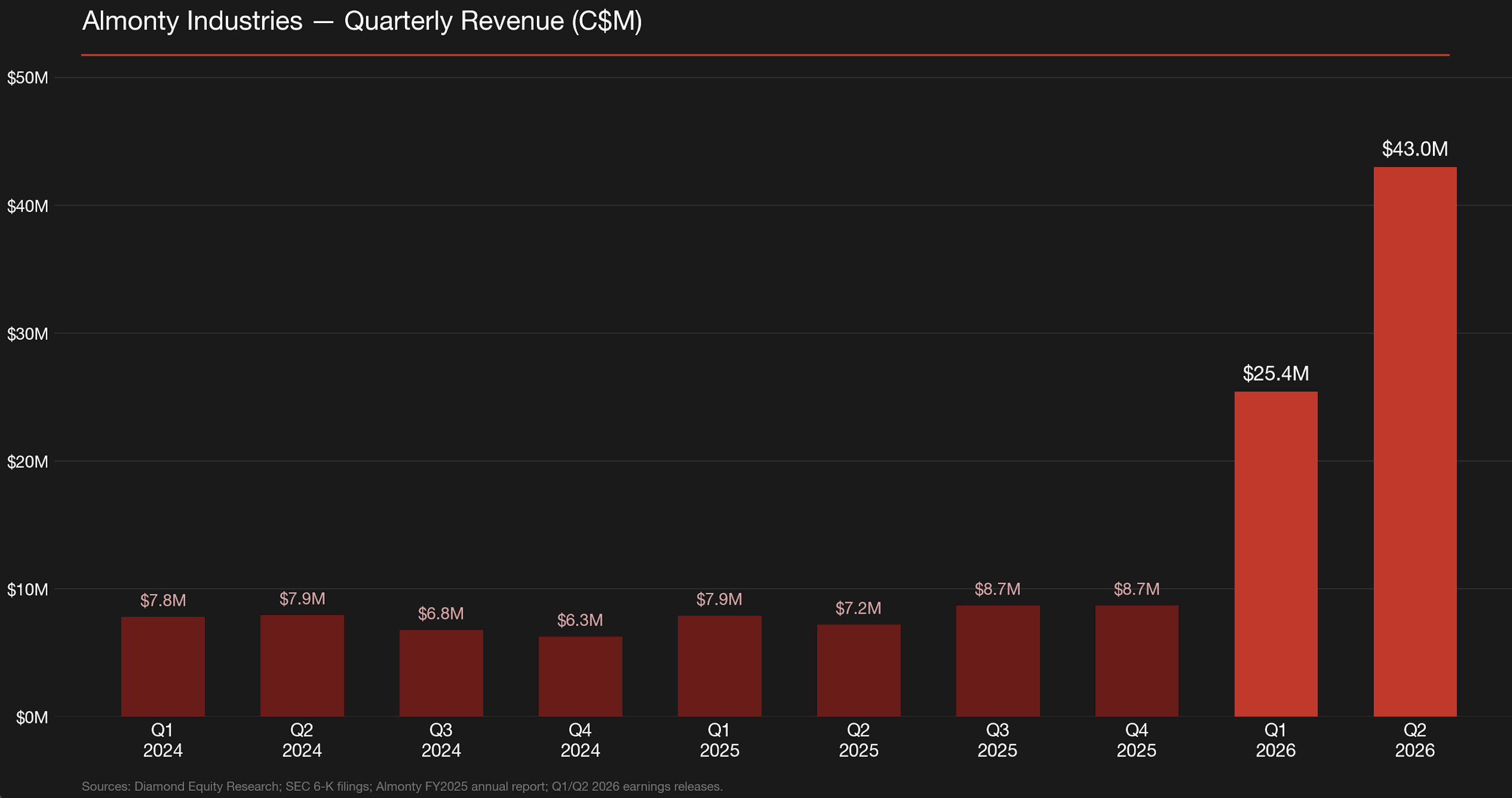Click the "$7.8M" value label
1512x798 pixels.
[x=163, y=600]
